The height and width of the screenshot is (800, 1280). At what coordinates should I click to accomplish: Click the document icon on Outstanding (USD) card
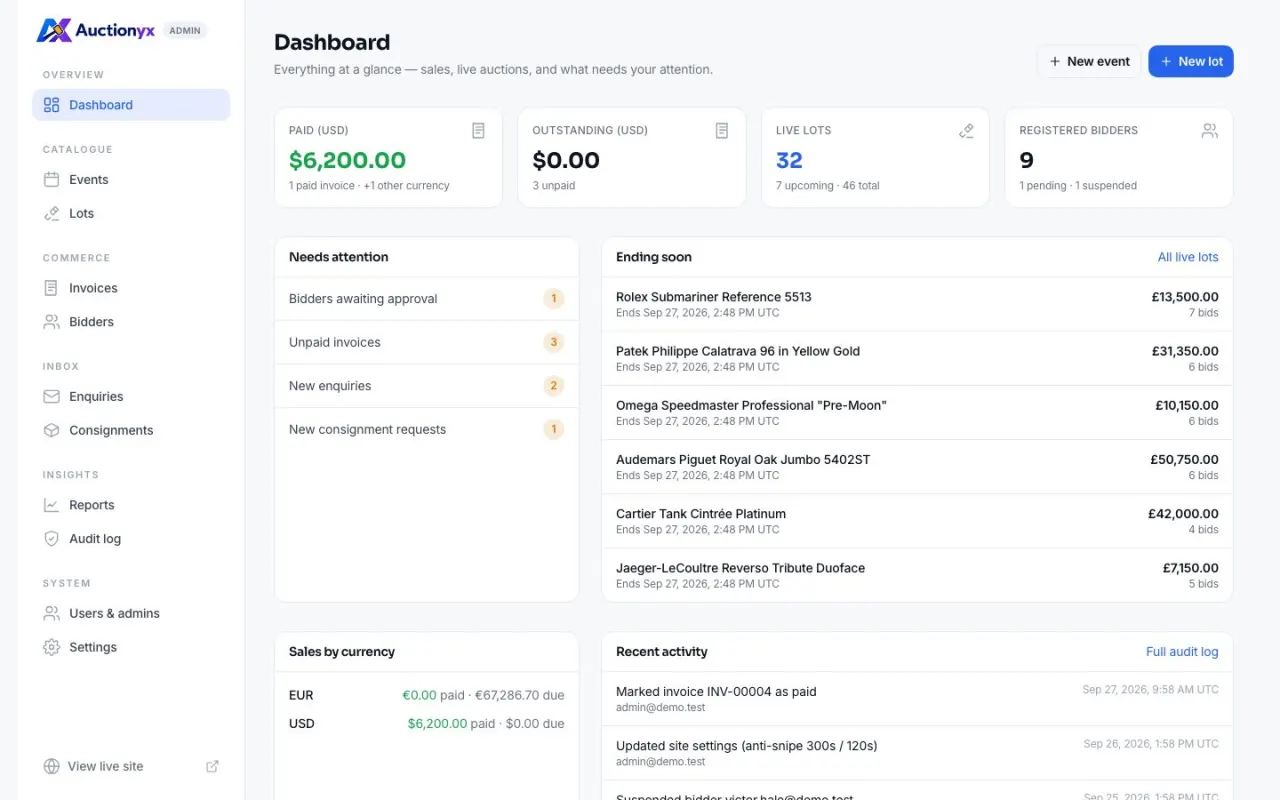coord(722,131)
